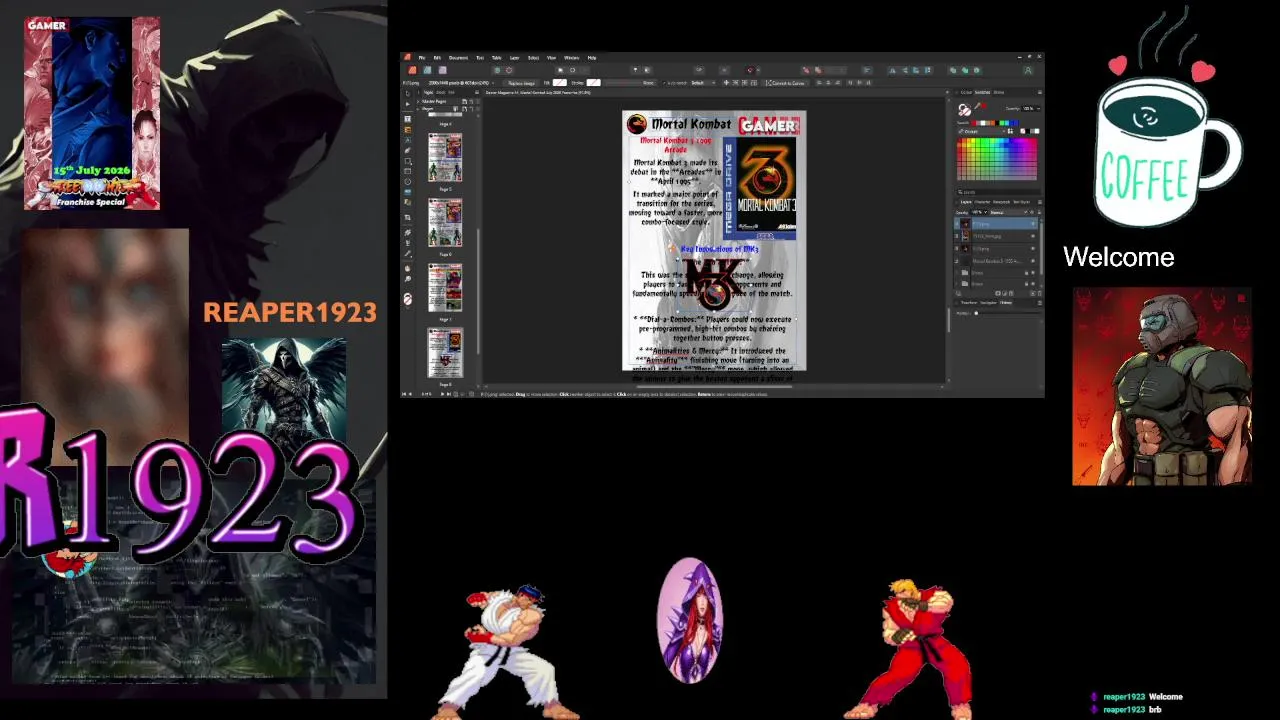
Task: Open the Assets tab beside Pages
Action: pos(441,92)
